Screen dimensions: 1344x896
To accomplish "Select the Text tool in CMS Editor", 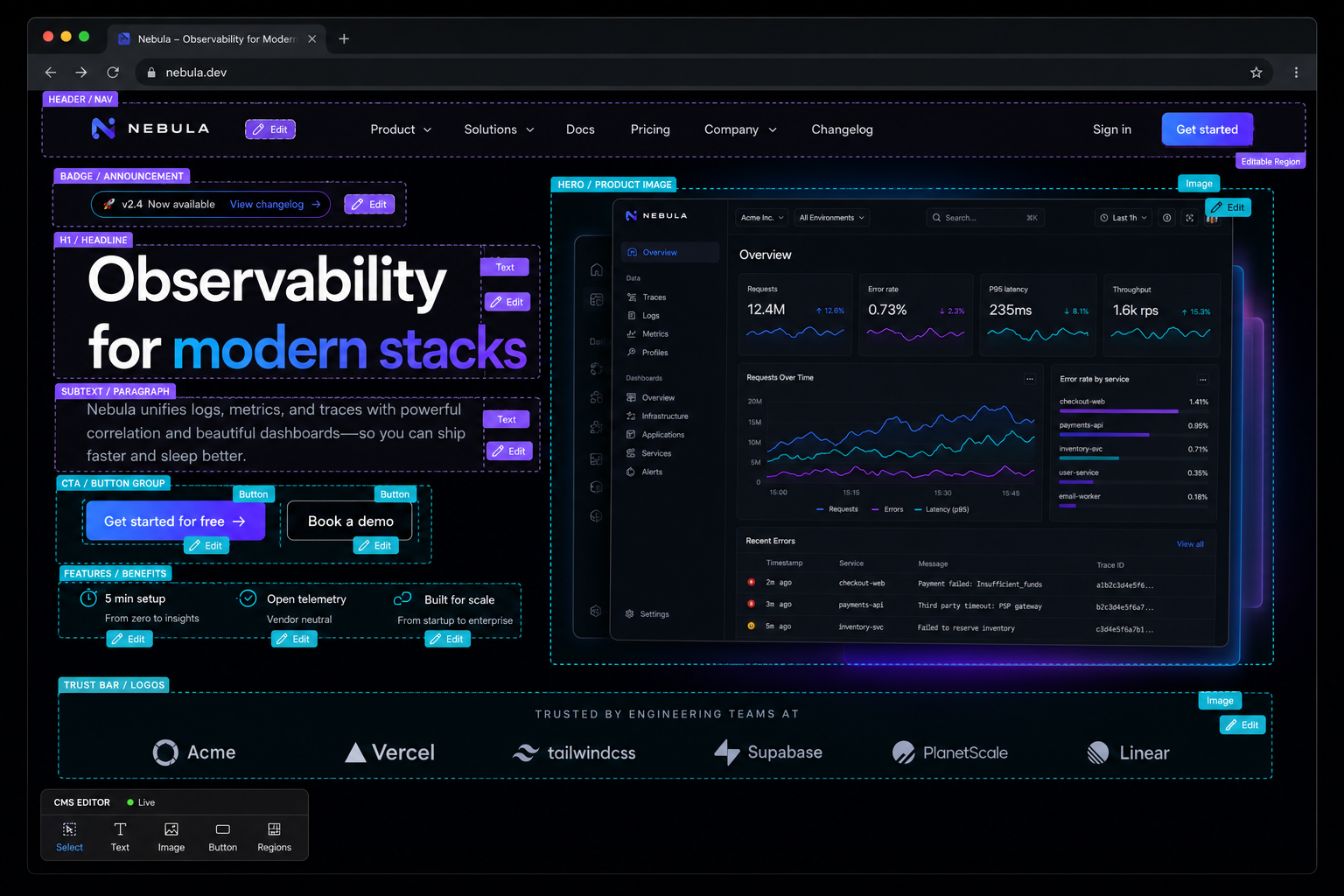I will (x=120, y=836).
